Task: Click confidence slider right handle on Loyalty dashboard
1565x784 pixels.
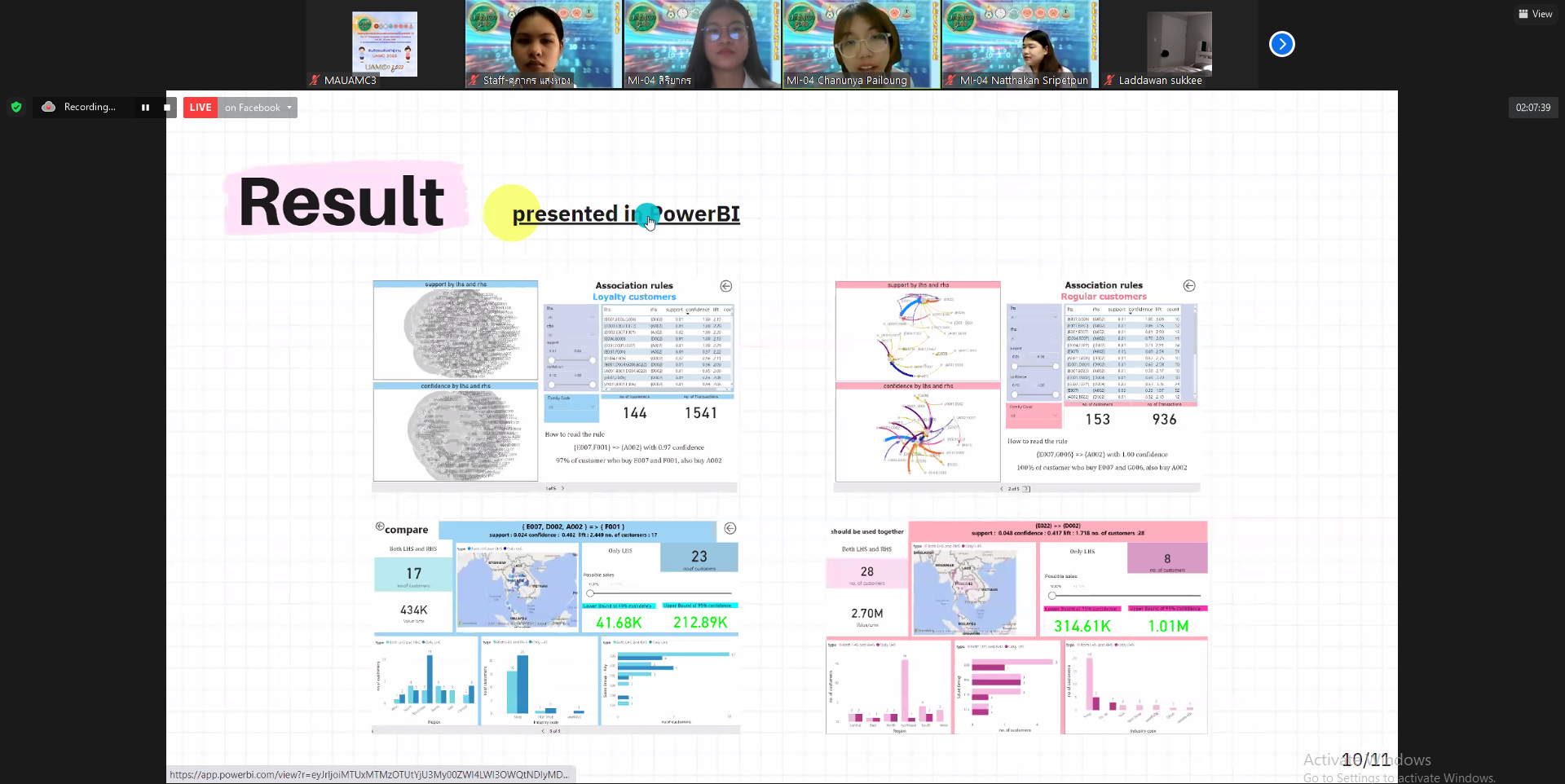Action: pos(593,385)
